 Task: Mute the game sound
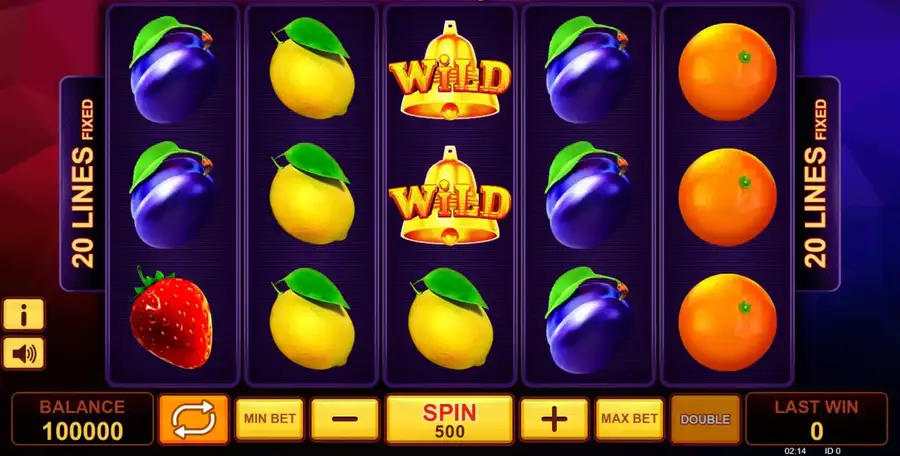[24, 353]
